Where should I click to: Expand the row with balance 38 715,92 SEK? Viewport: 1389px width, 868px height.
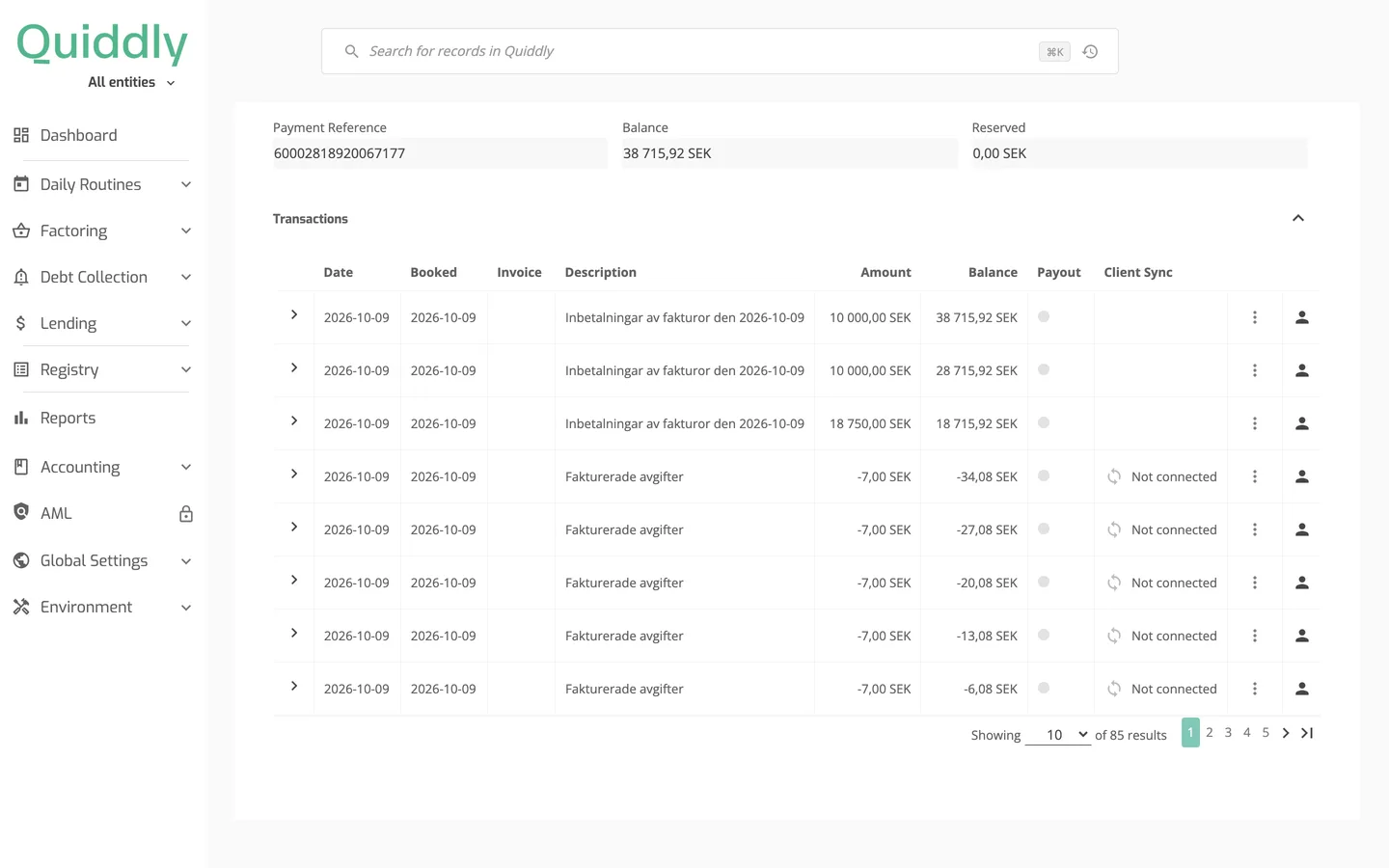(x=294, y=315)
